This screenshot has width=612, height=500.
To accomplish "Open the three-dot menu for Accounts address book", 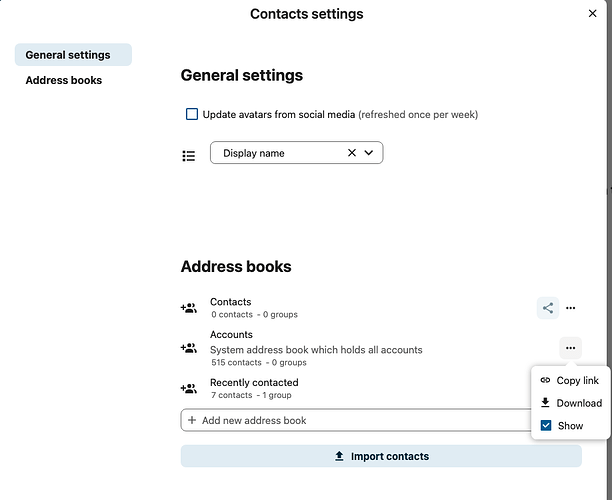I will point(570,348).
